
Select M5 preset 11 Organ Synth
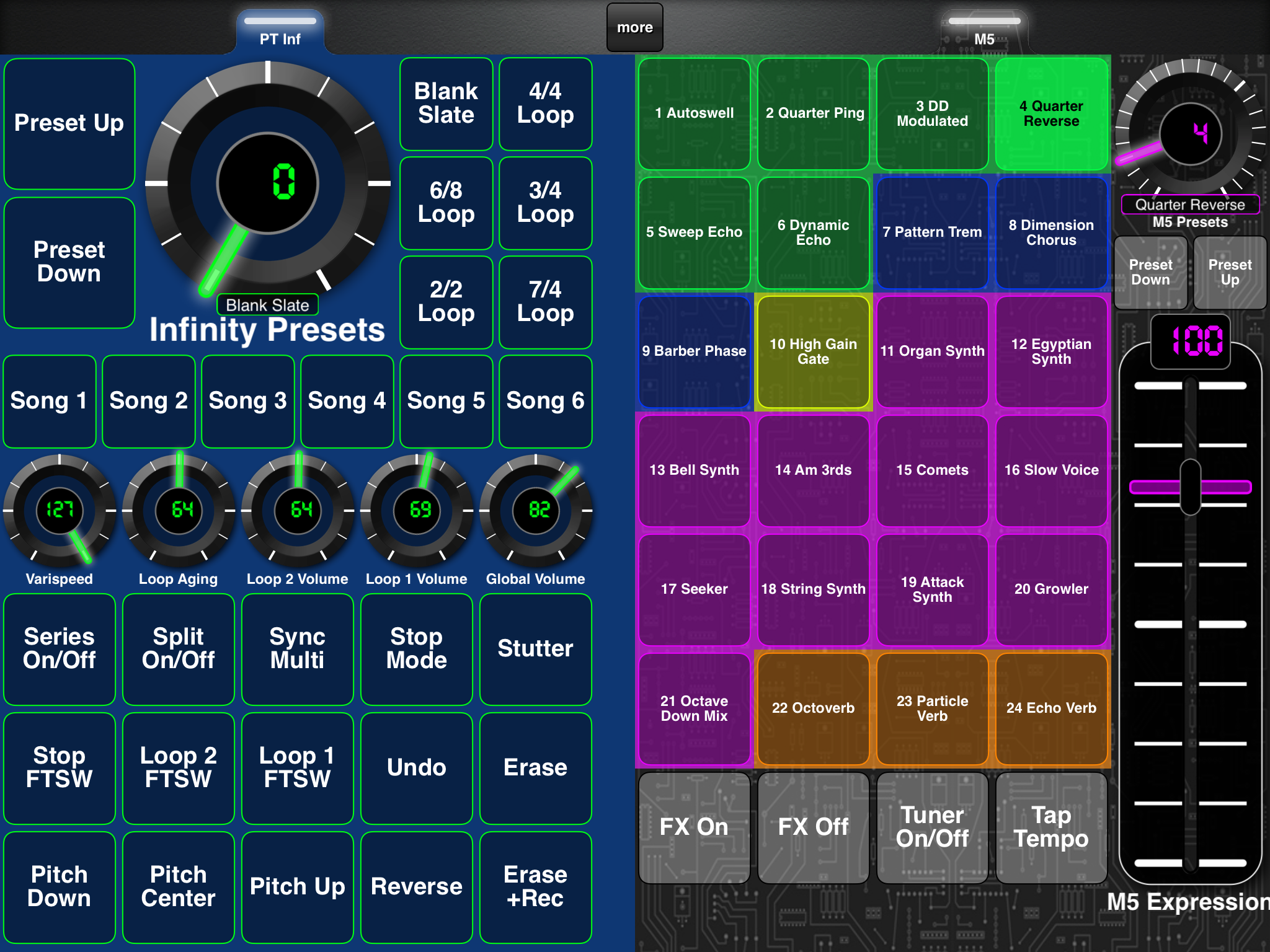point(933,351)
